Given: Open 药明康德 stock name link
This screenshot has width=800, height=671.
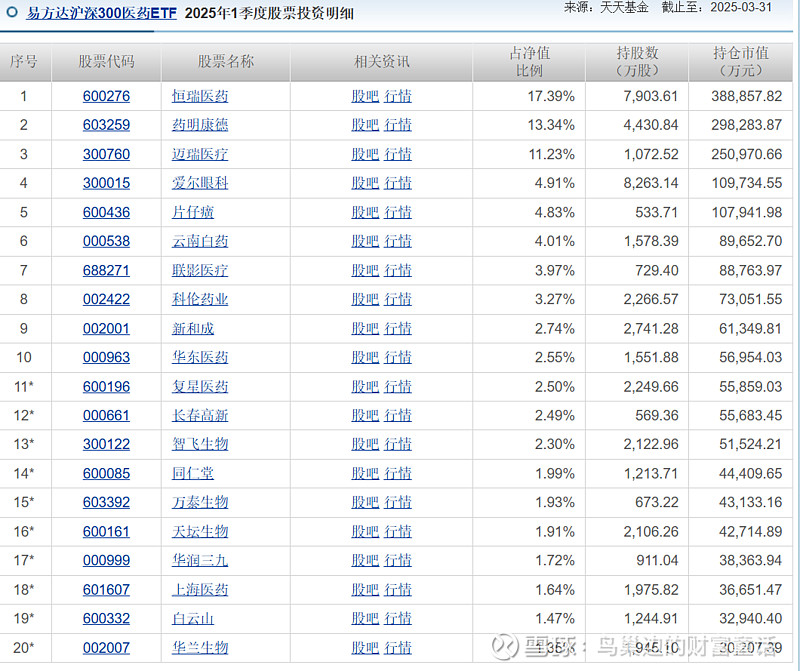Looking at the screenshot, I should (200, 125).
